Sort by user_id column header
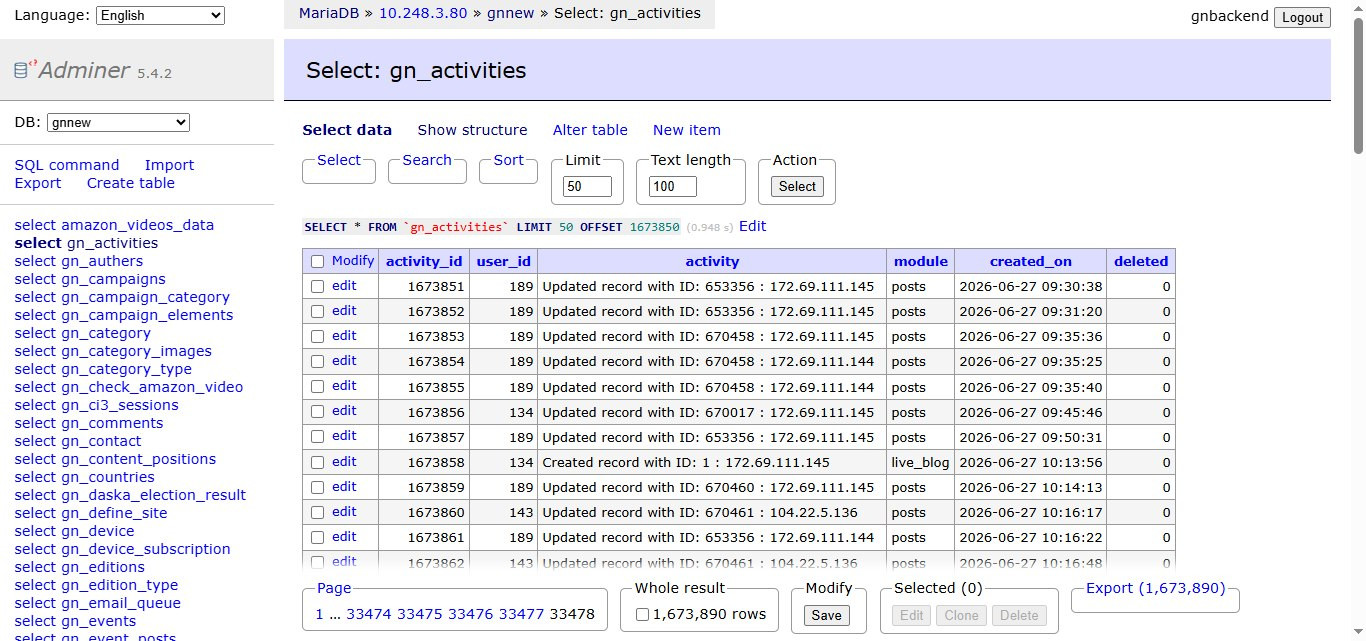This screenshot has height=641, width=1366. 503,261
